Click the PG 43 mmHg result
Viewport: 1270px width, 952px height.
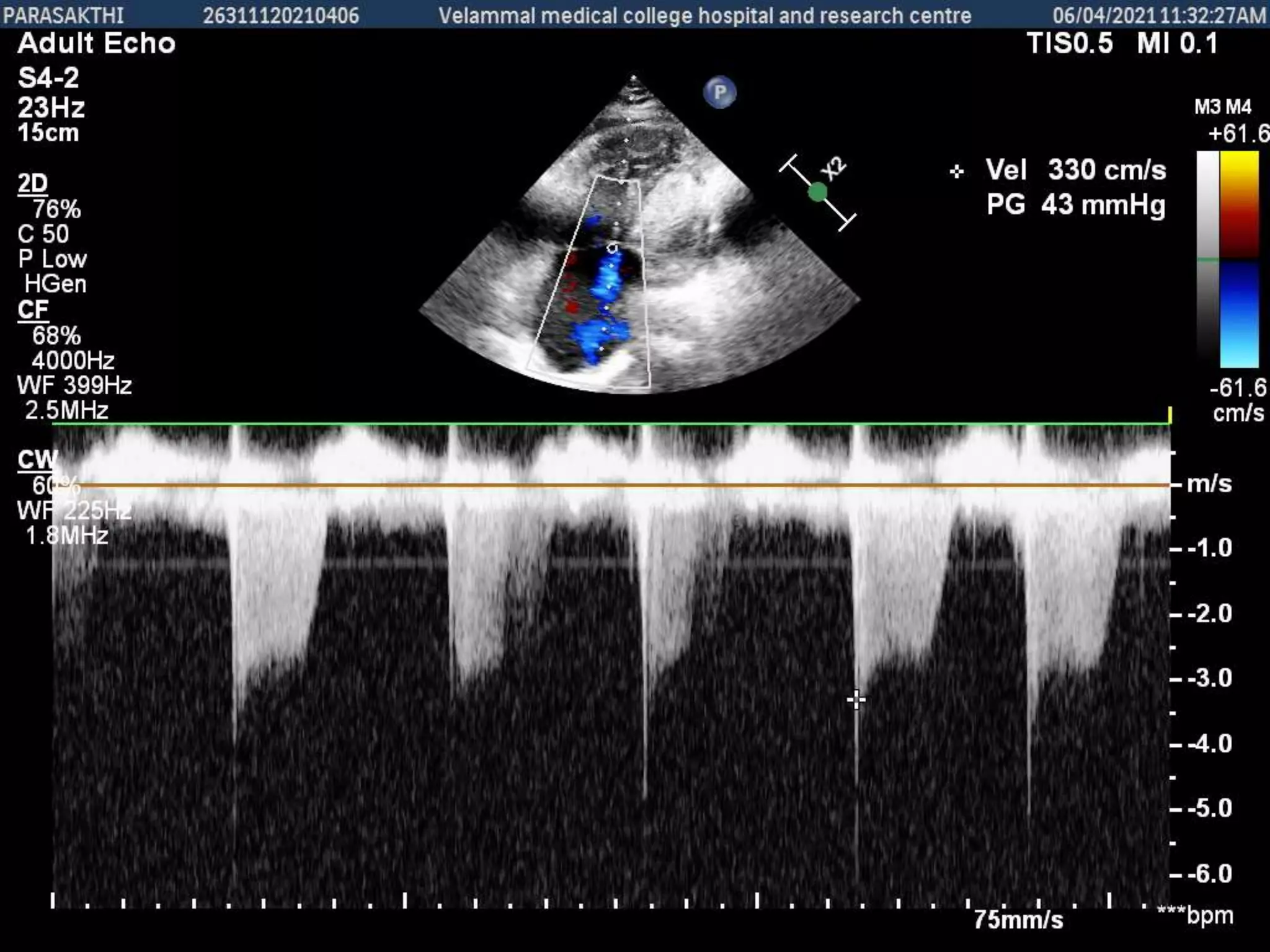[x=1075, y=205]
